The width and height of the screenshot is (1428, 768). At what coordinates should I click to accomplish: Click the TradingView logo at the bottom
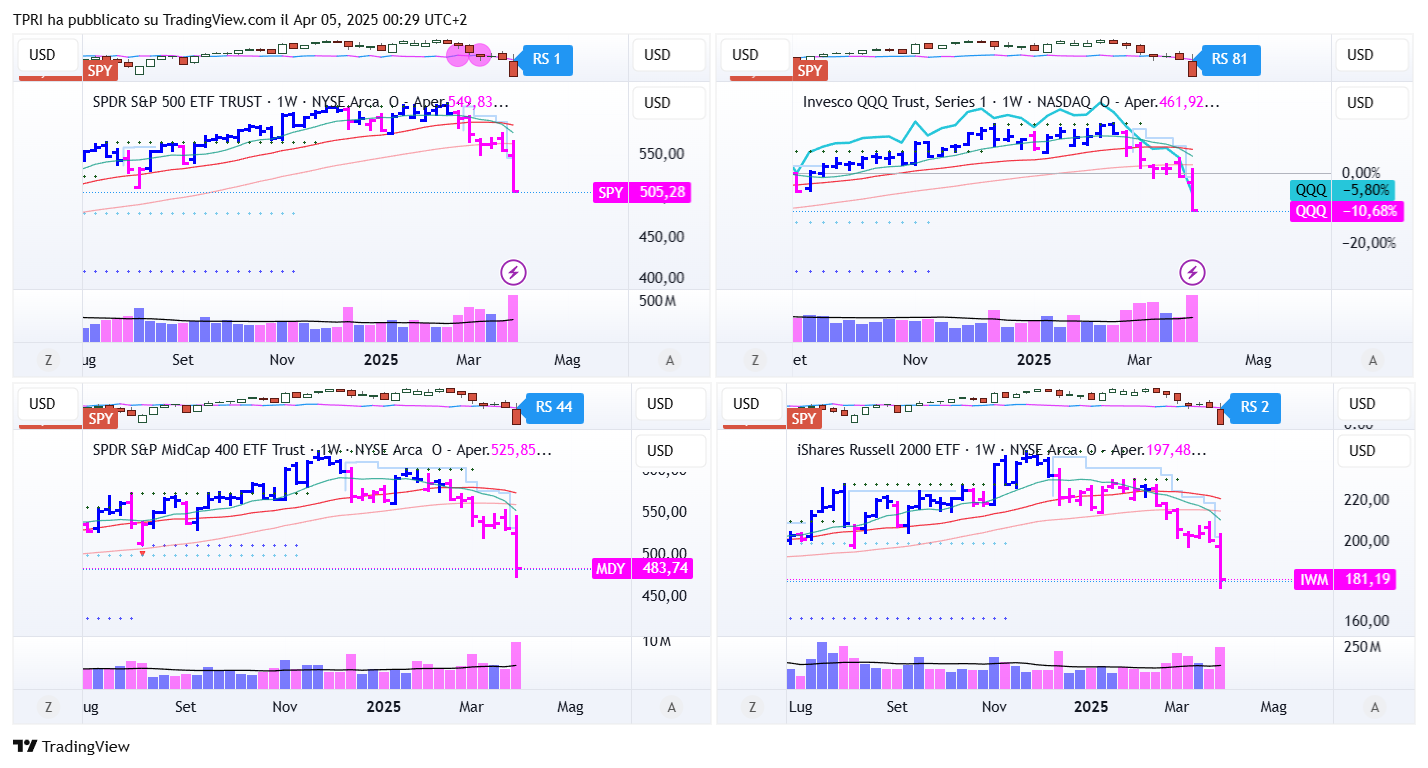71,746
